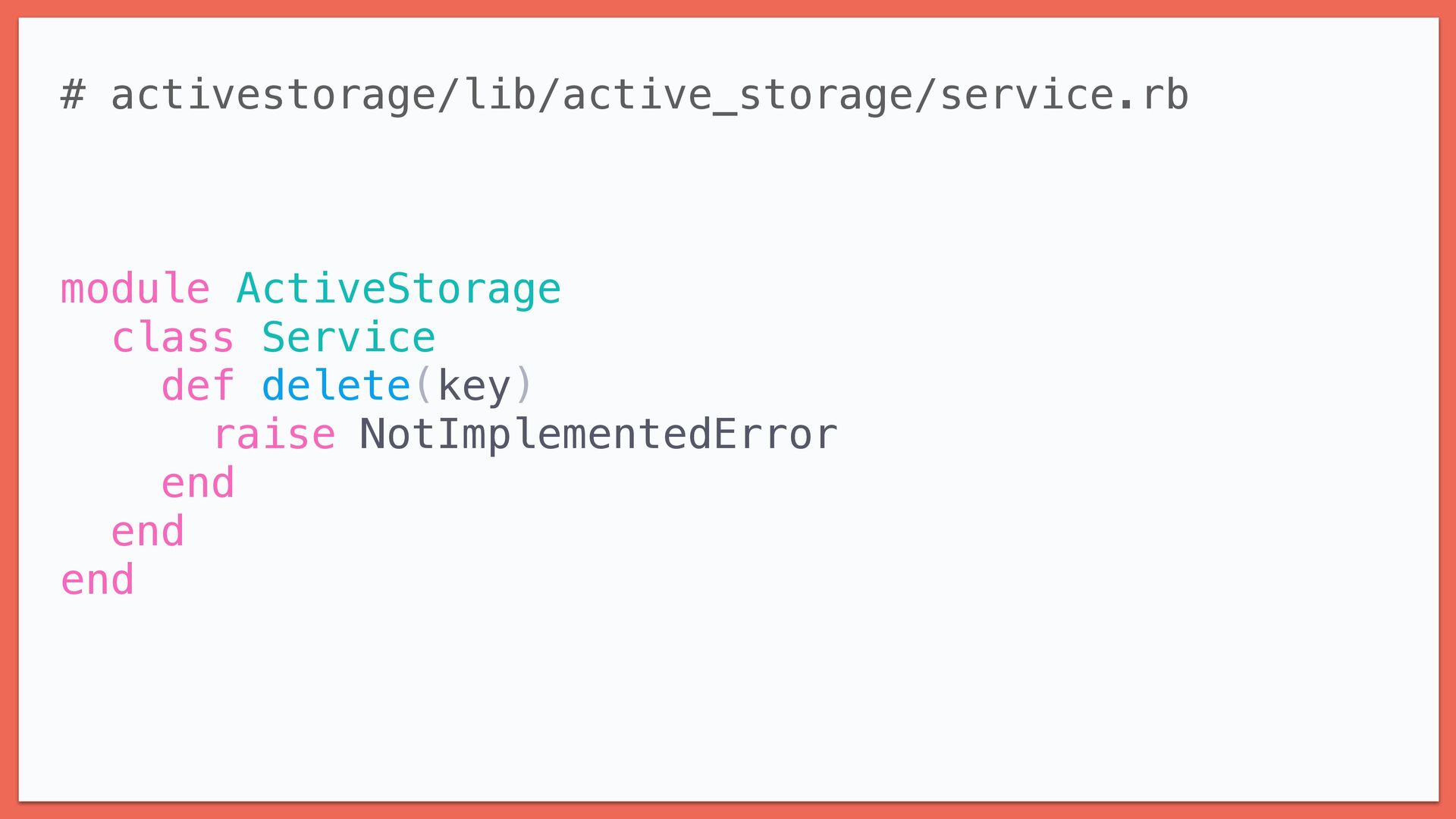
Task: Click the opening parenthesis before key
Action: pos(424,387)
